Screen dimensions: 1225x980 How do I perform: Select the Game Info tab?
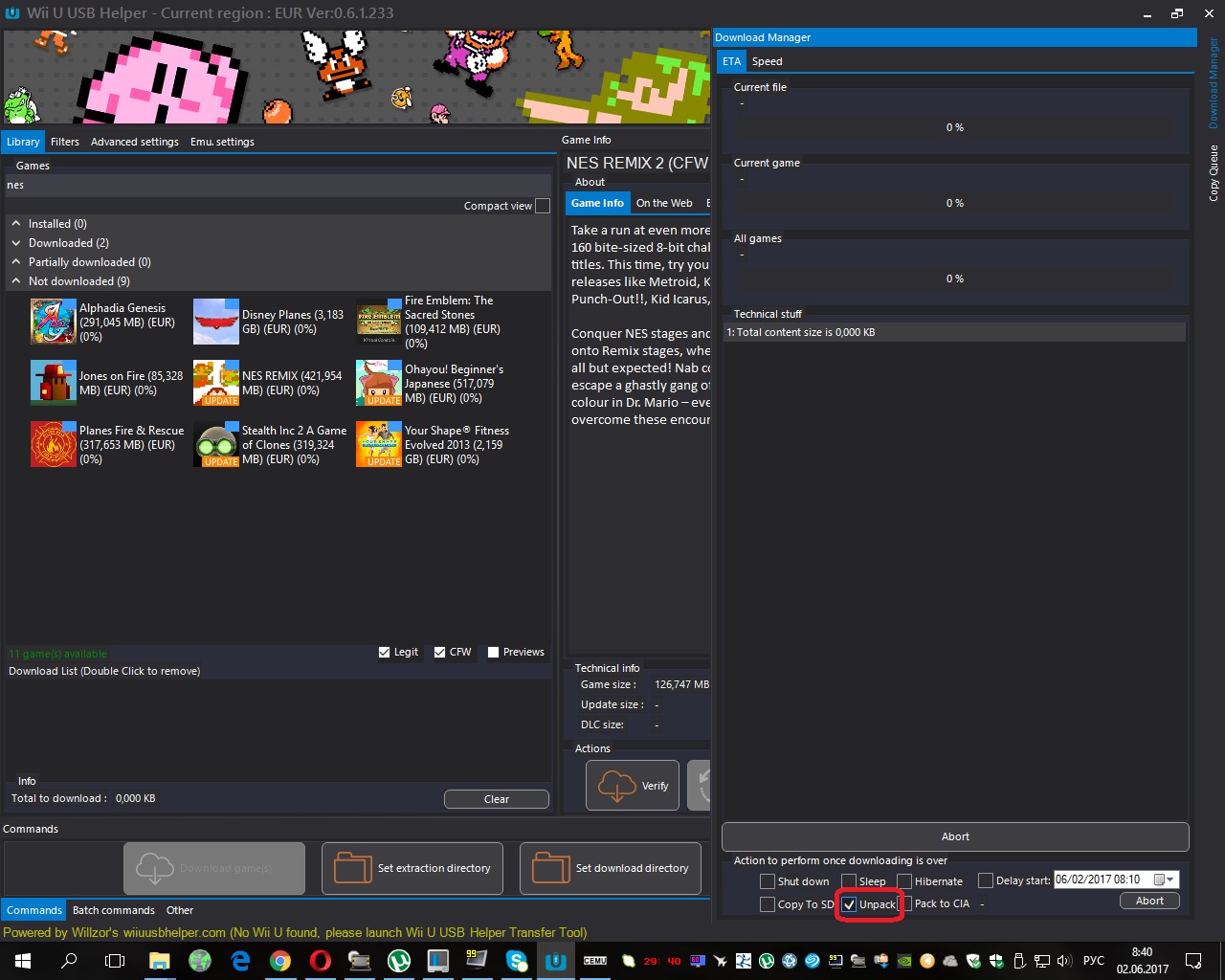[597, 203]
